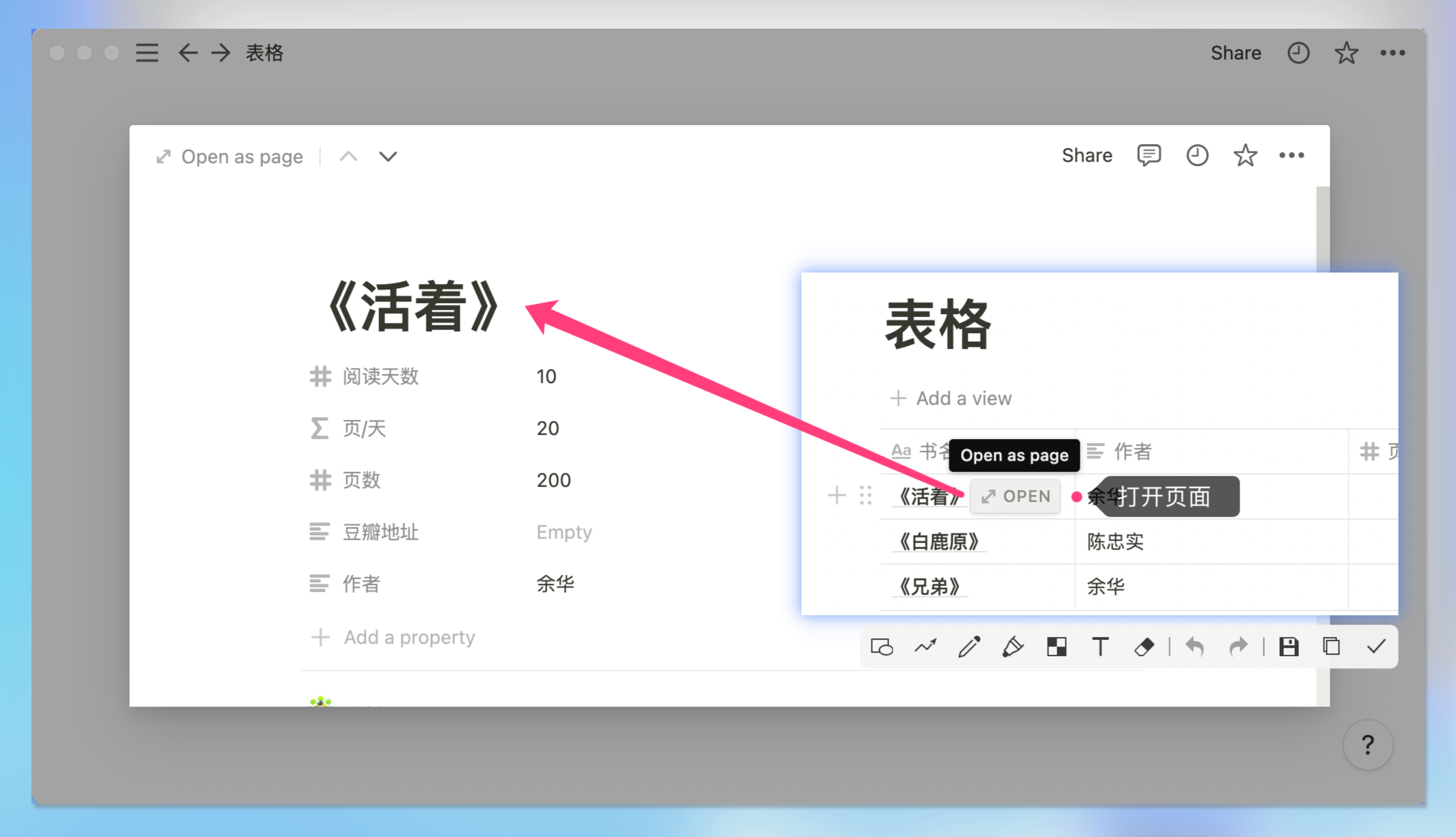Screen dimensions: 1456x837
Task: Select the line/arrow annotation tool
Action: pos(925,647)
